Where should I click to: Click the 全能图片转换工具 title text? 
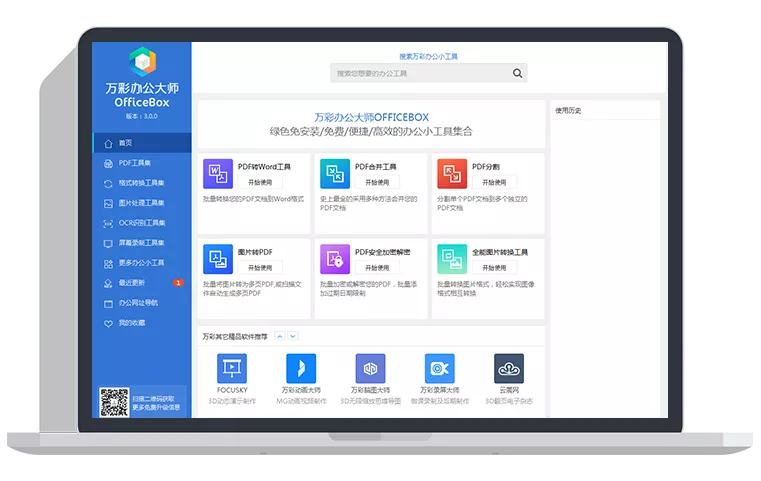[500, 252]
